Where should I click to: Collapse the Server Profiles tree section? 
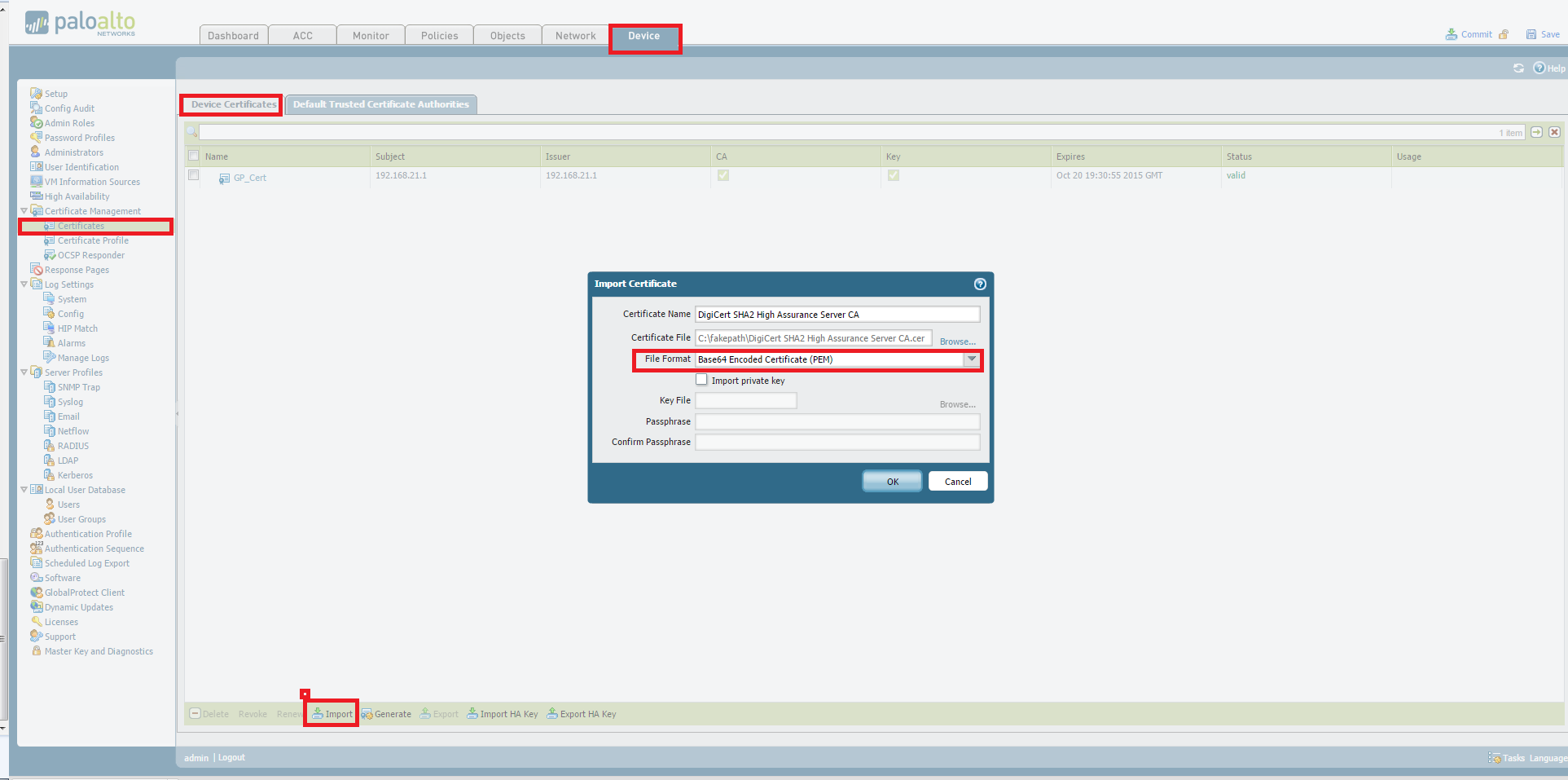(25, 372)
